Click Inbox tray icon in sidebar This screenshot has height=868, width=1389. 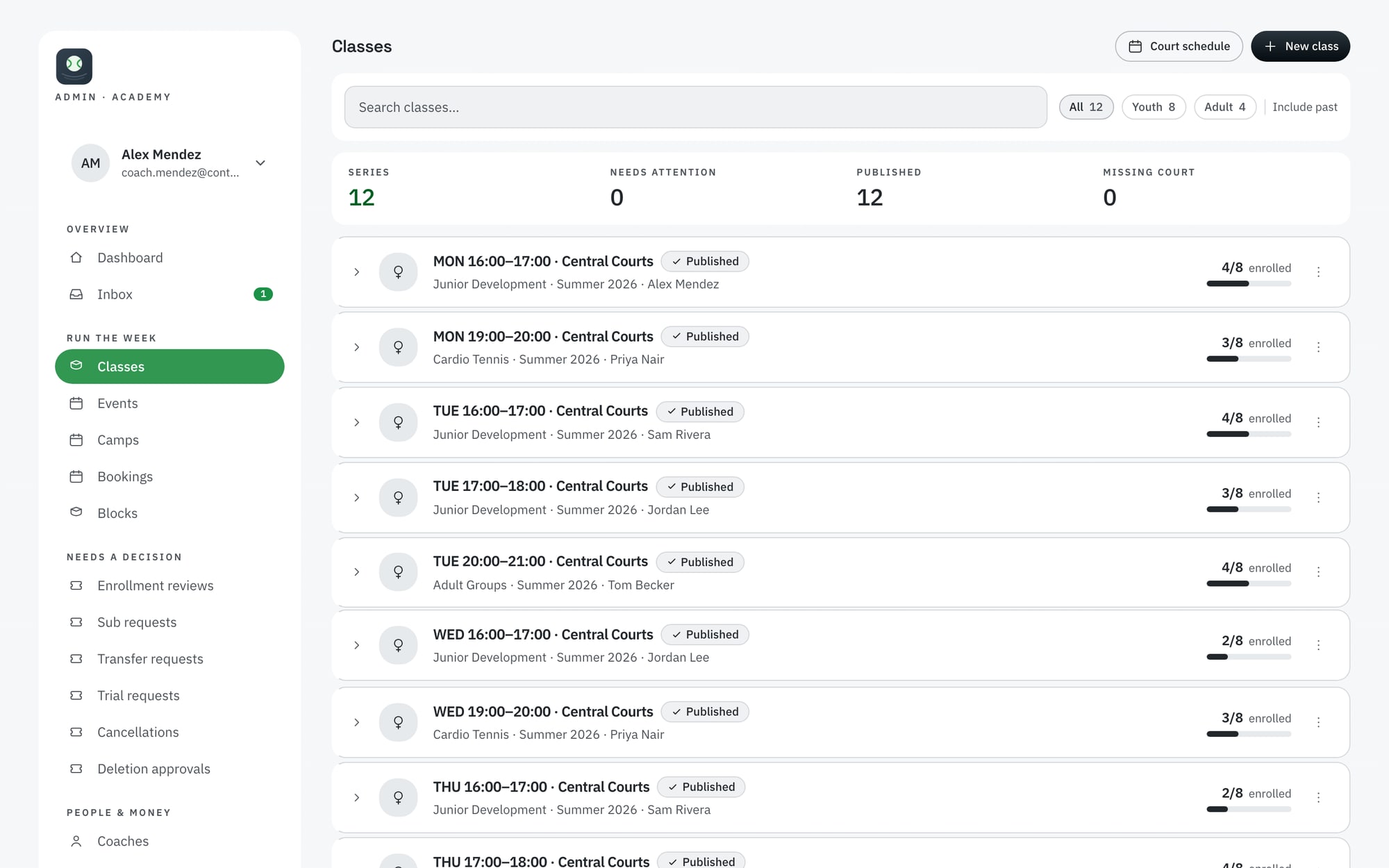click(76, 294)
